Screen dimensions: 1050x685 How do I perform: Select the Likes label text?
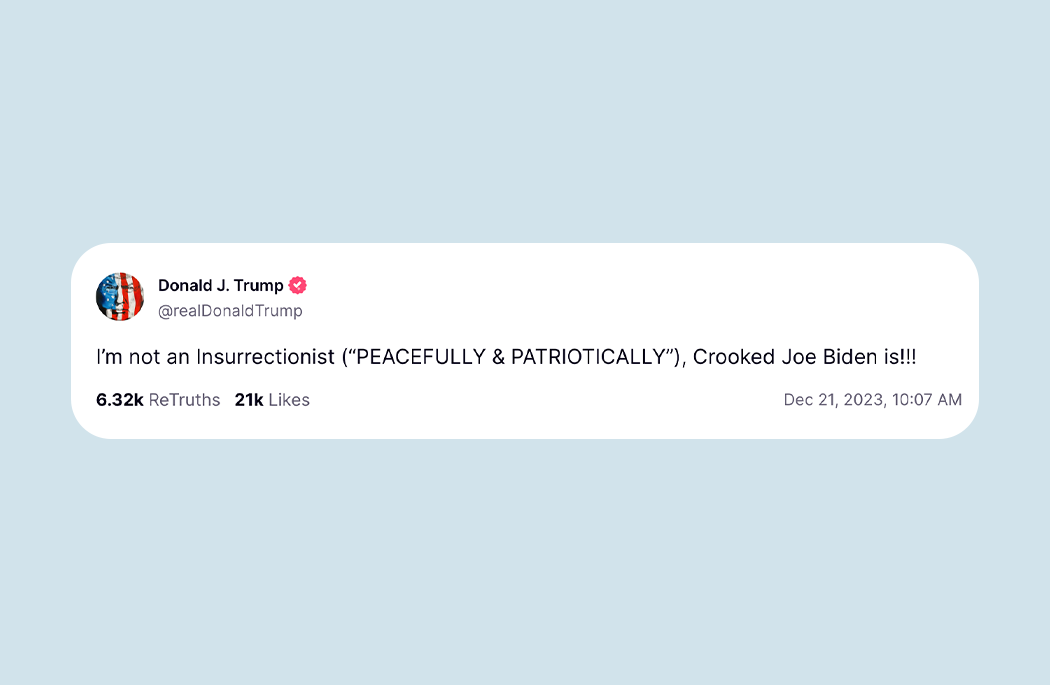289,400
